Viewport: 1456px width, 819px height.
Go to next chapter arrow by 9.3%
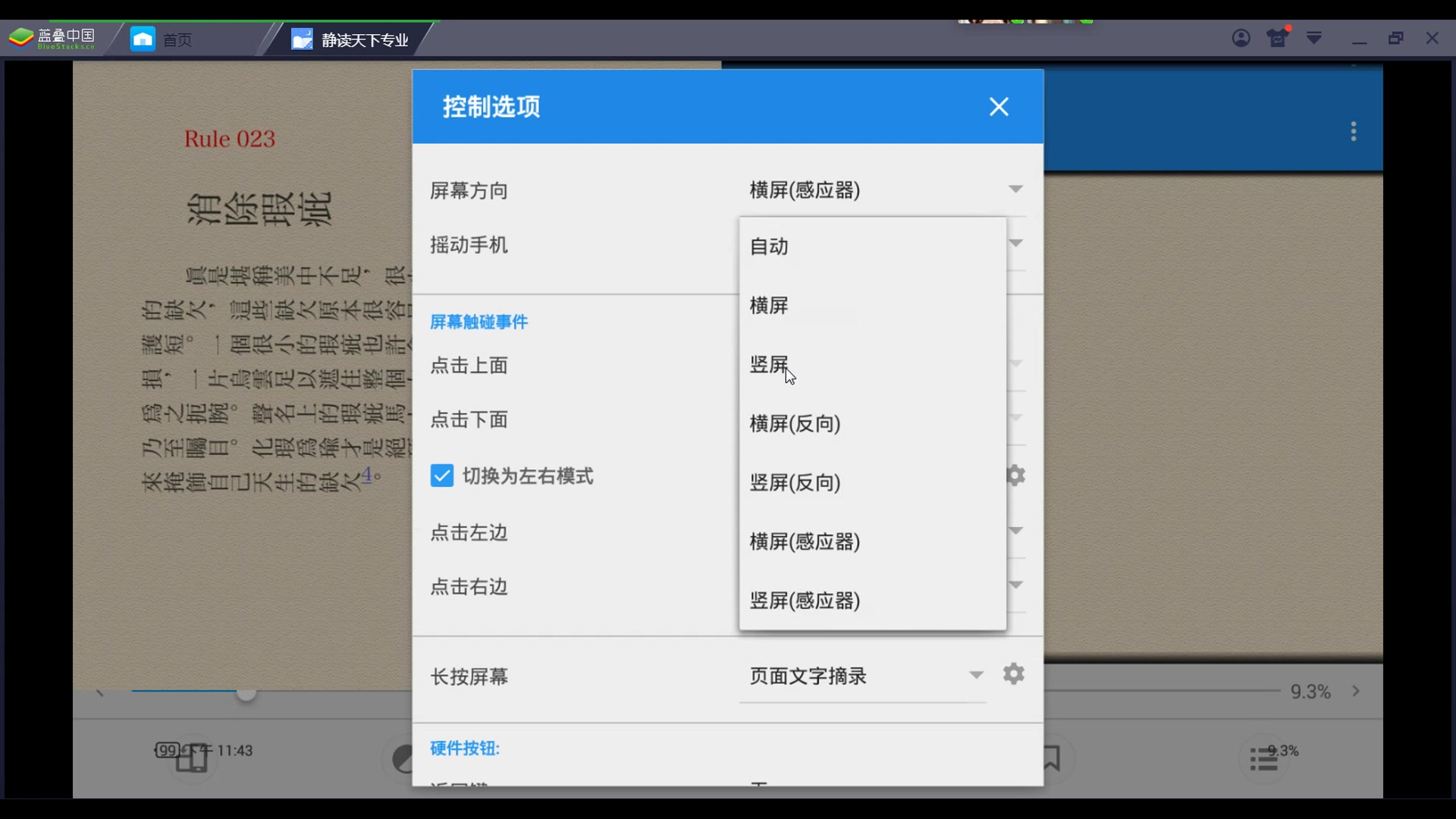(x=1356, y=691)
